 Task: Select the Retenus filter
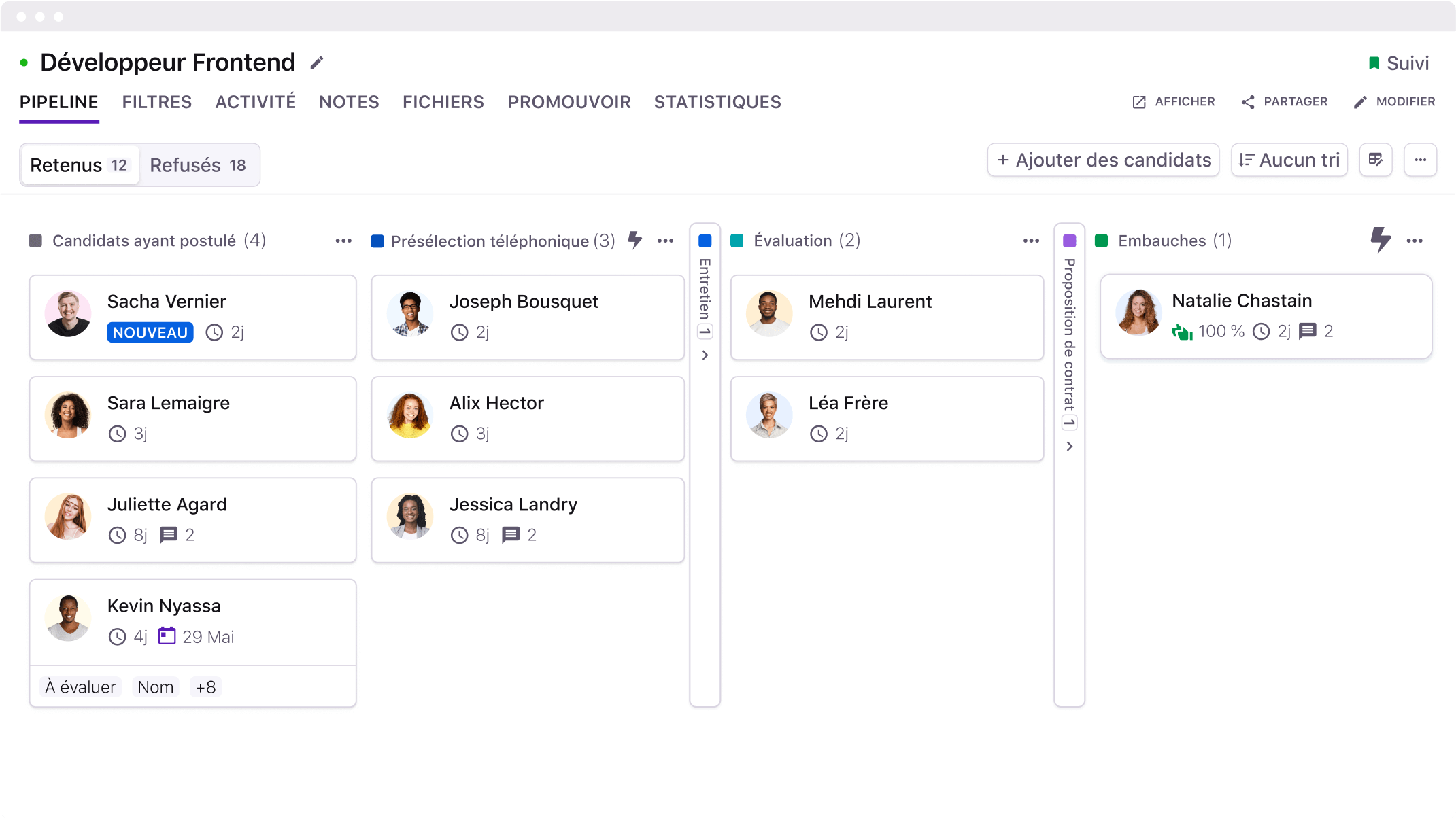(x=79, y=164)
